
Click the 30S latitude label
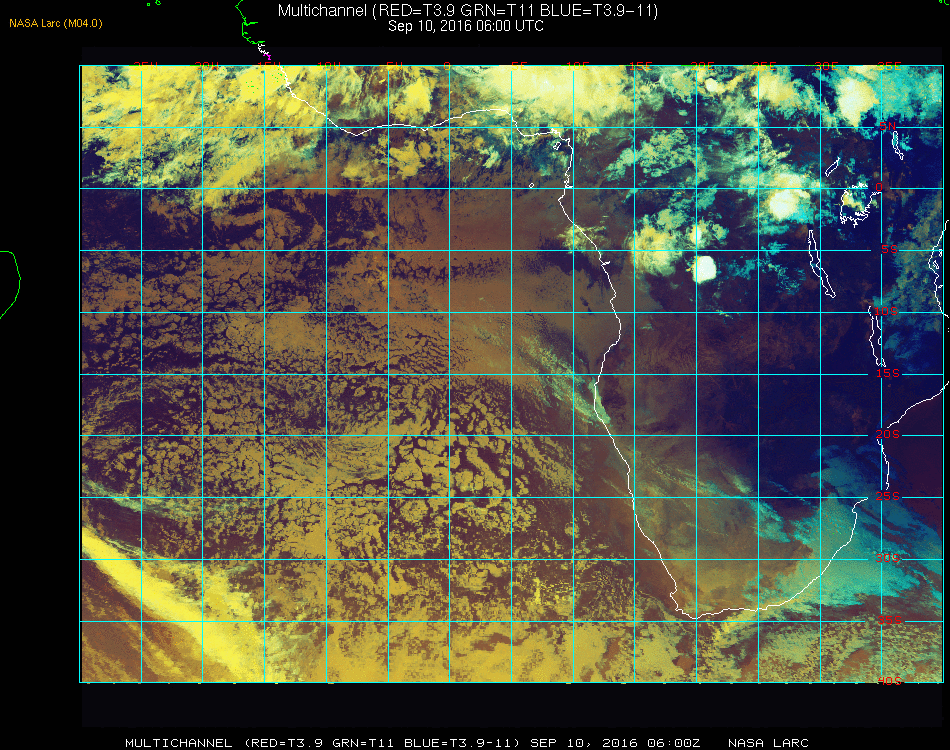click(888, 558)
